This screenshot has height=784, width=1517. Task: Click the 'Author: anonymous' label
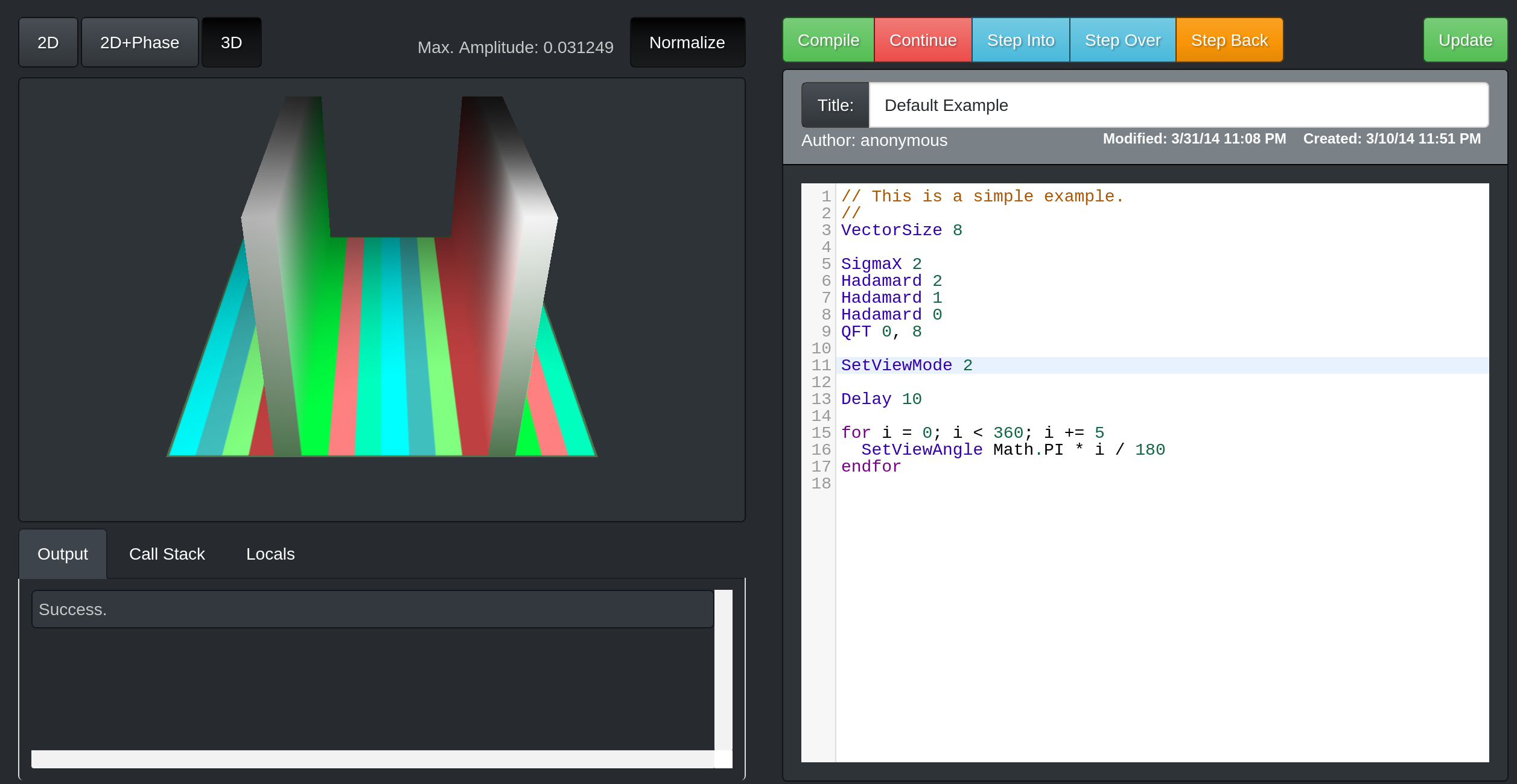click(x=874, y=141)
